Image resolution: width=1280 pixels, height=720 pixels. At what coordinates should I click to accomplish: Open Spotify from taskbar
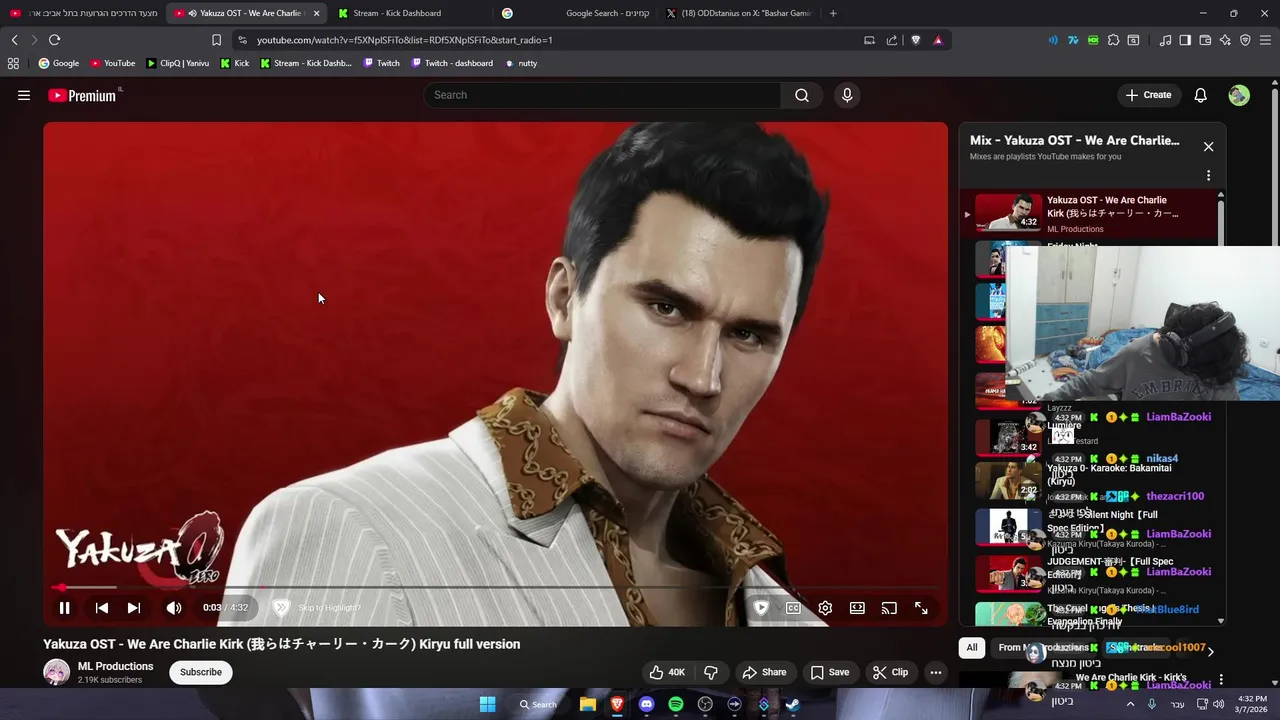tap(676, 704)
